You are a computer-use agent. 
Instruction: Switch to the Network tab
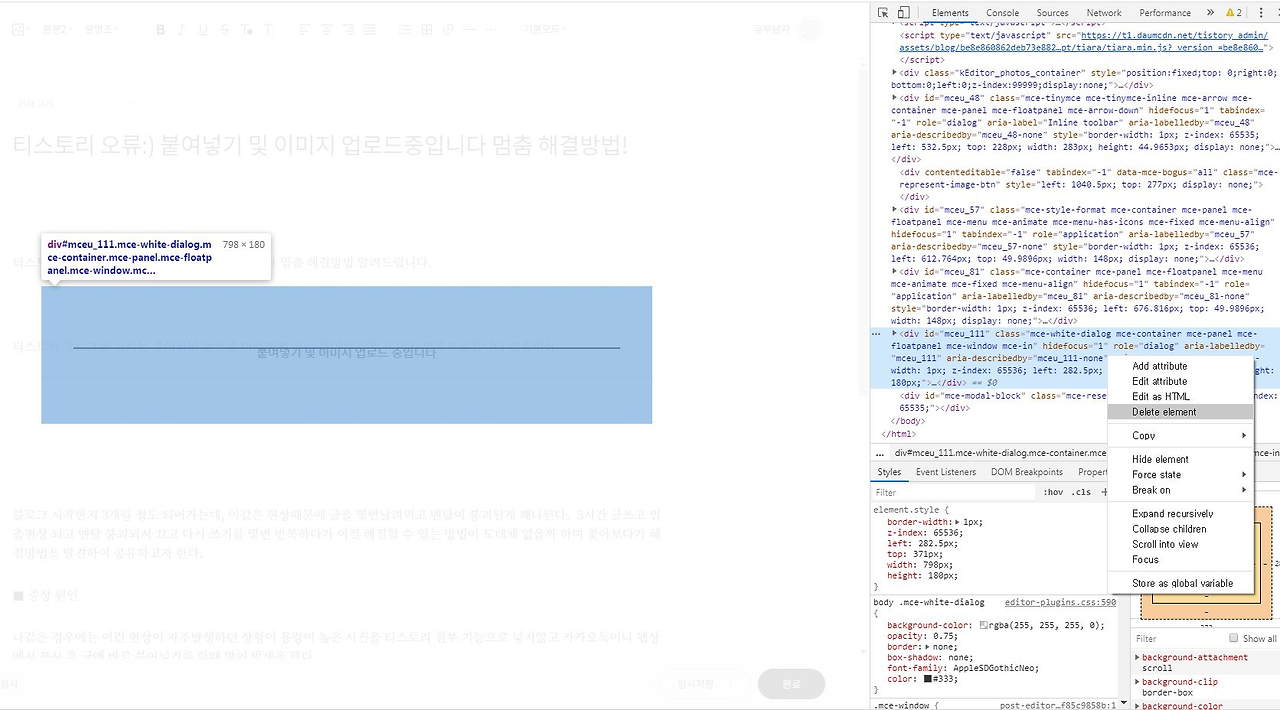point(1104,13)
